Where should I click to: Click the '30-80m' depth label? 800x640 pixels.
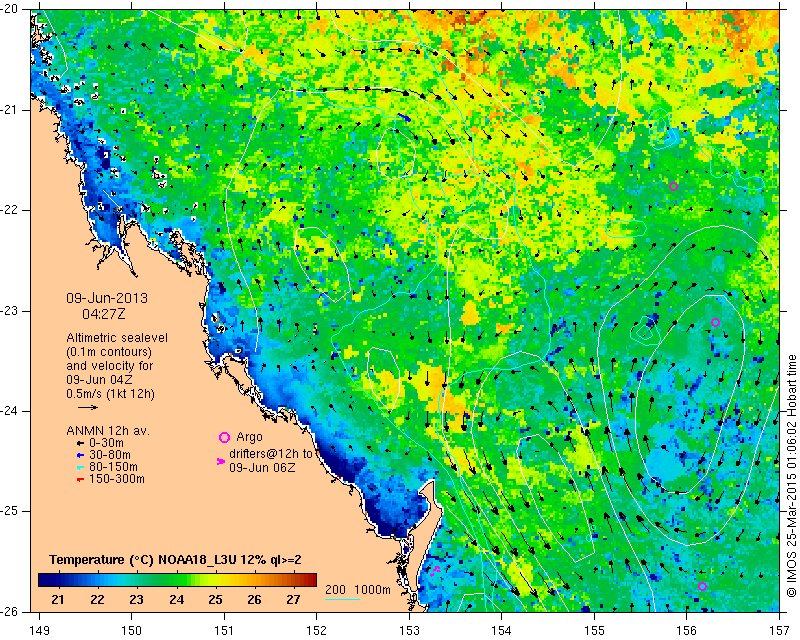coord(110,455)
